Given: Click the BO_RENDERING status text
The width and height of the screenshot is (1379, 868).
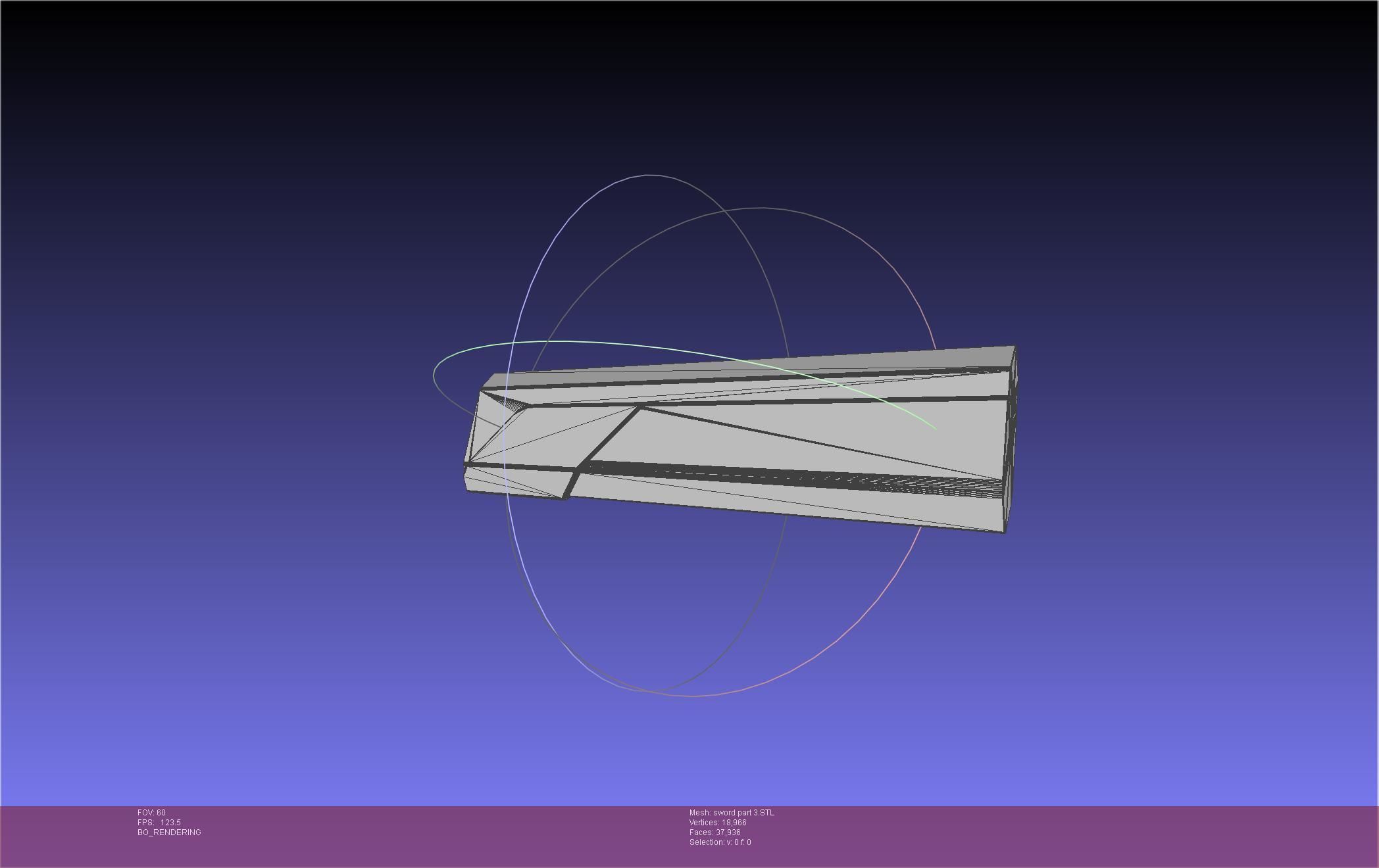Looking at the screenshot, I should (169, 832).
